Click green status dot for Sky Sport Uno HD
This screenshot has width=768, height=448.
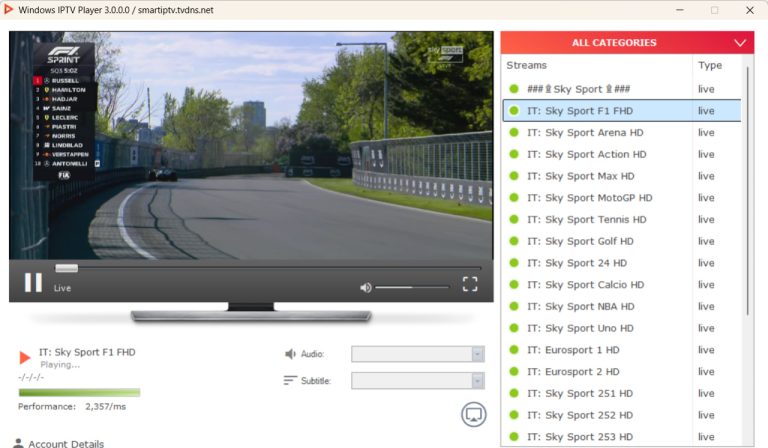click(514, 328)
